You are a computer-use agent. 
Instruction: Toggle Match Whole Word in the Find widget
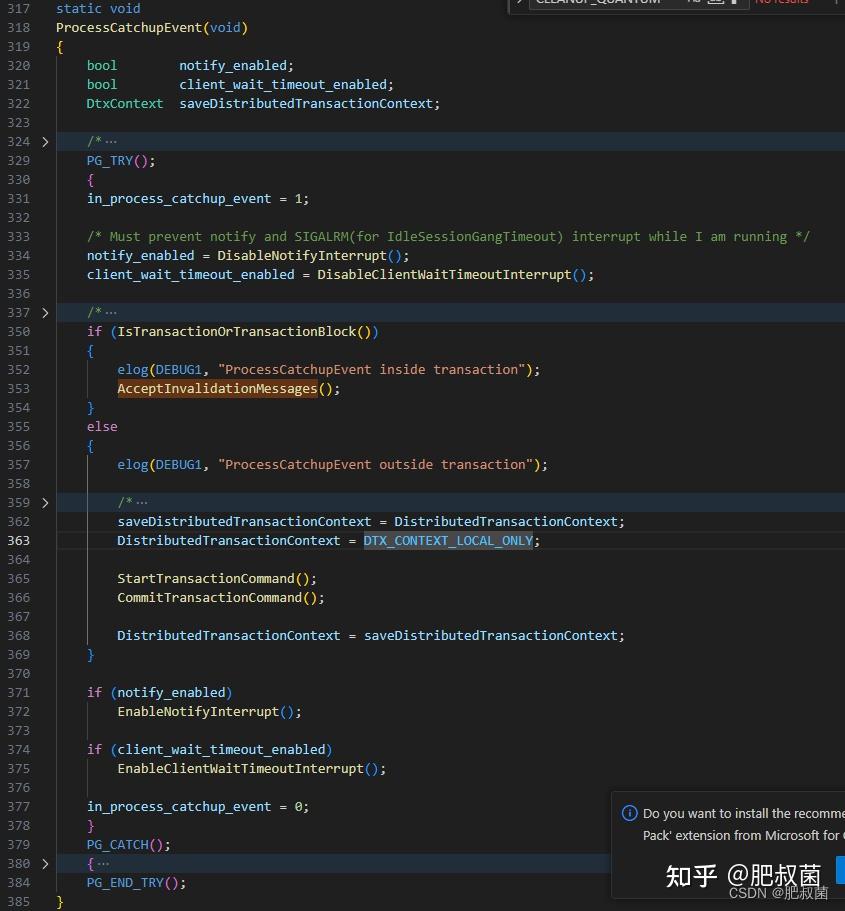(716, 3)
